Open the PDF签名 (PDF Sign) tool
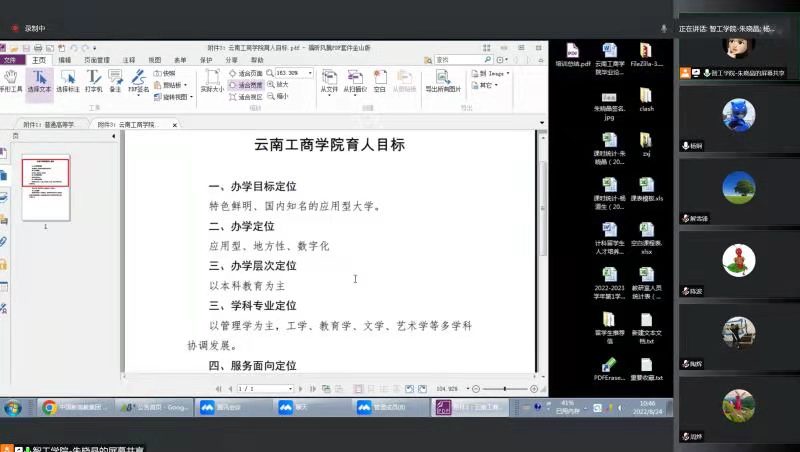The height and width of the screenshot is (452, 800). pyautogui.click(x=138, y=81)
